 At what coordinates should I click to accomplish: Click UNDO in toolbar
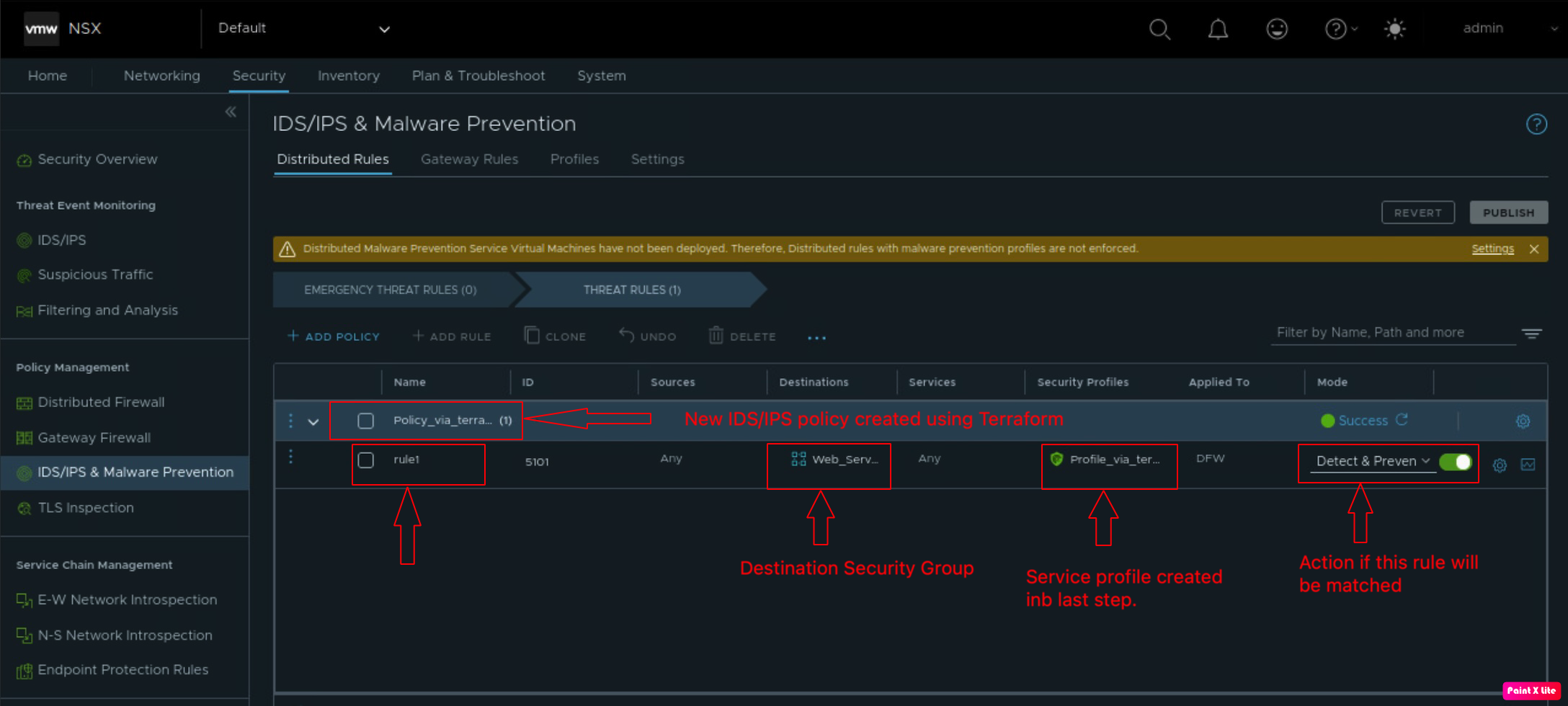click(648, 336)
